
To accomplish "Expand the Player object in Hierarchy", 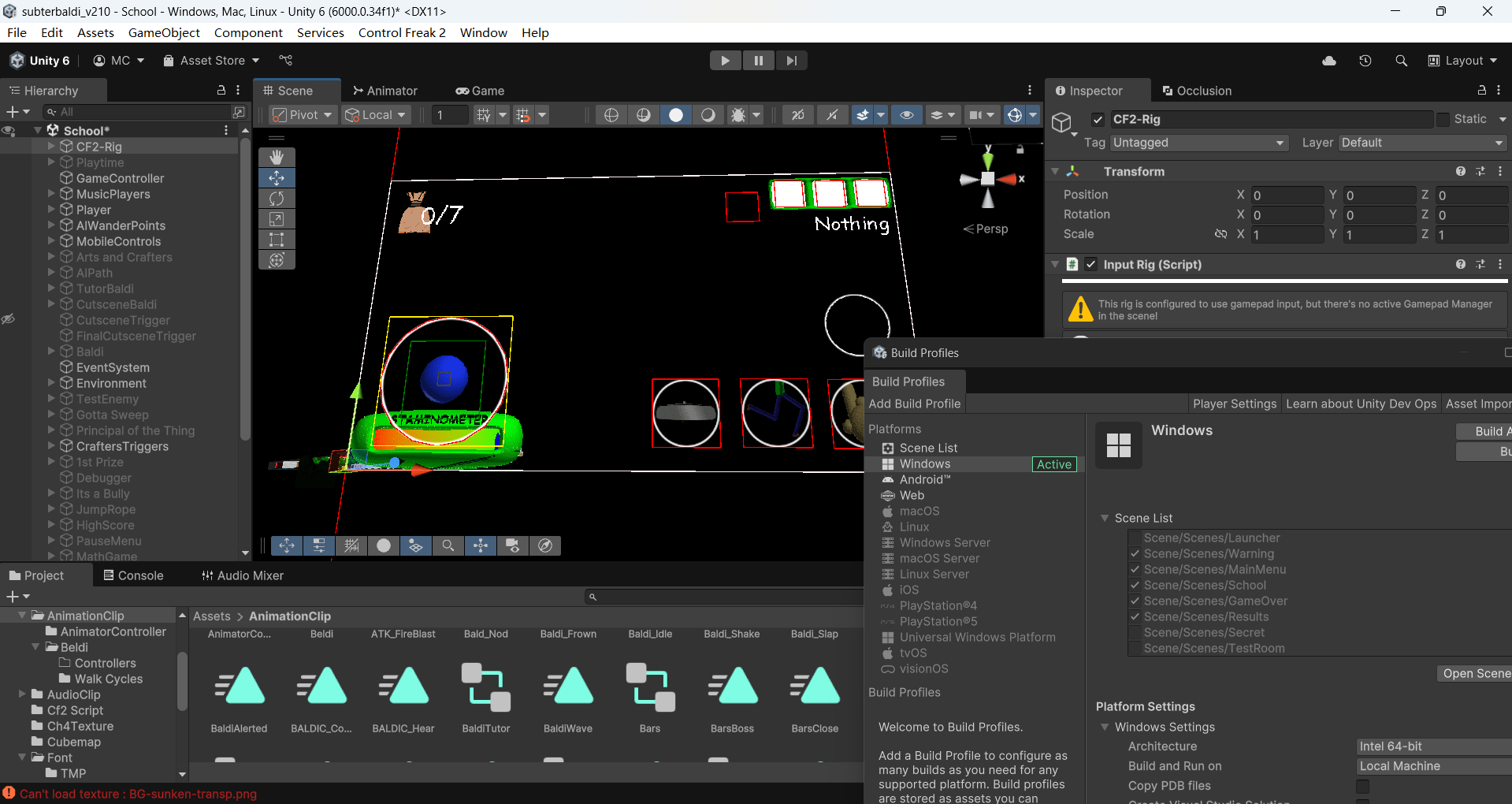I will (52, 210).
